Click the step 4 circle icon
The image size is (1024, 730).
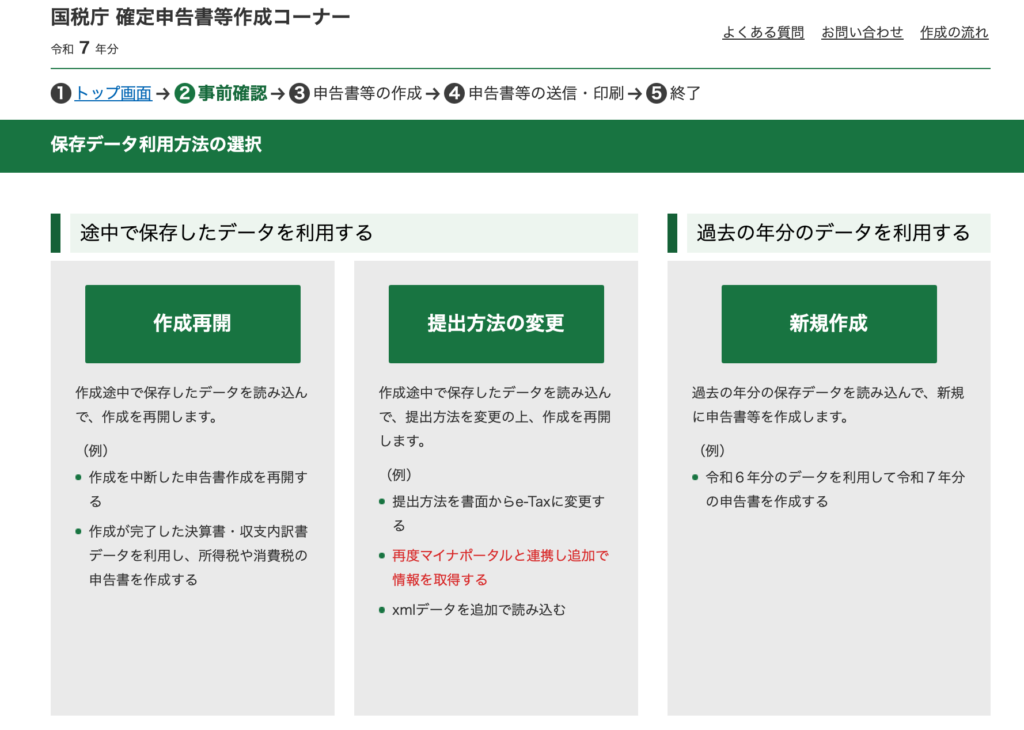tap(455, 94)
